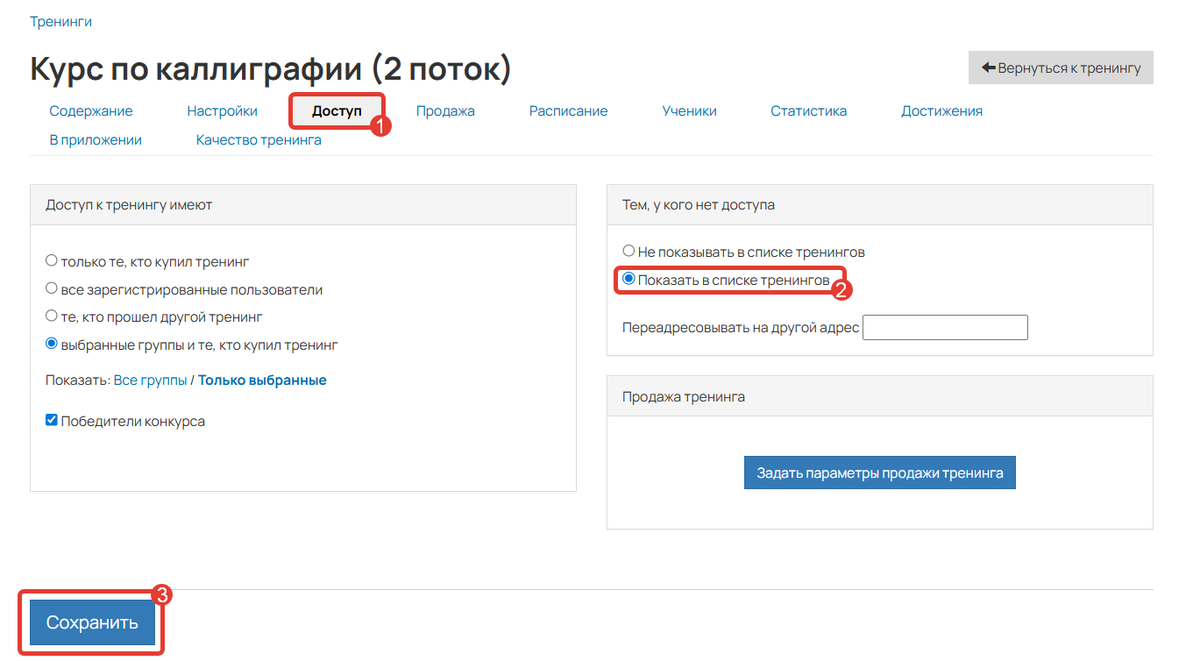Viewport: 1200px width, 661px height.
Task: Click the redirect address input field
Action: 944,327
